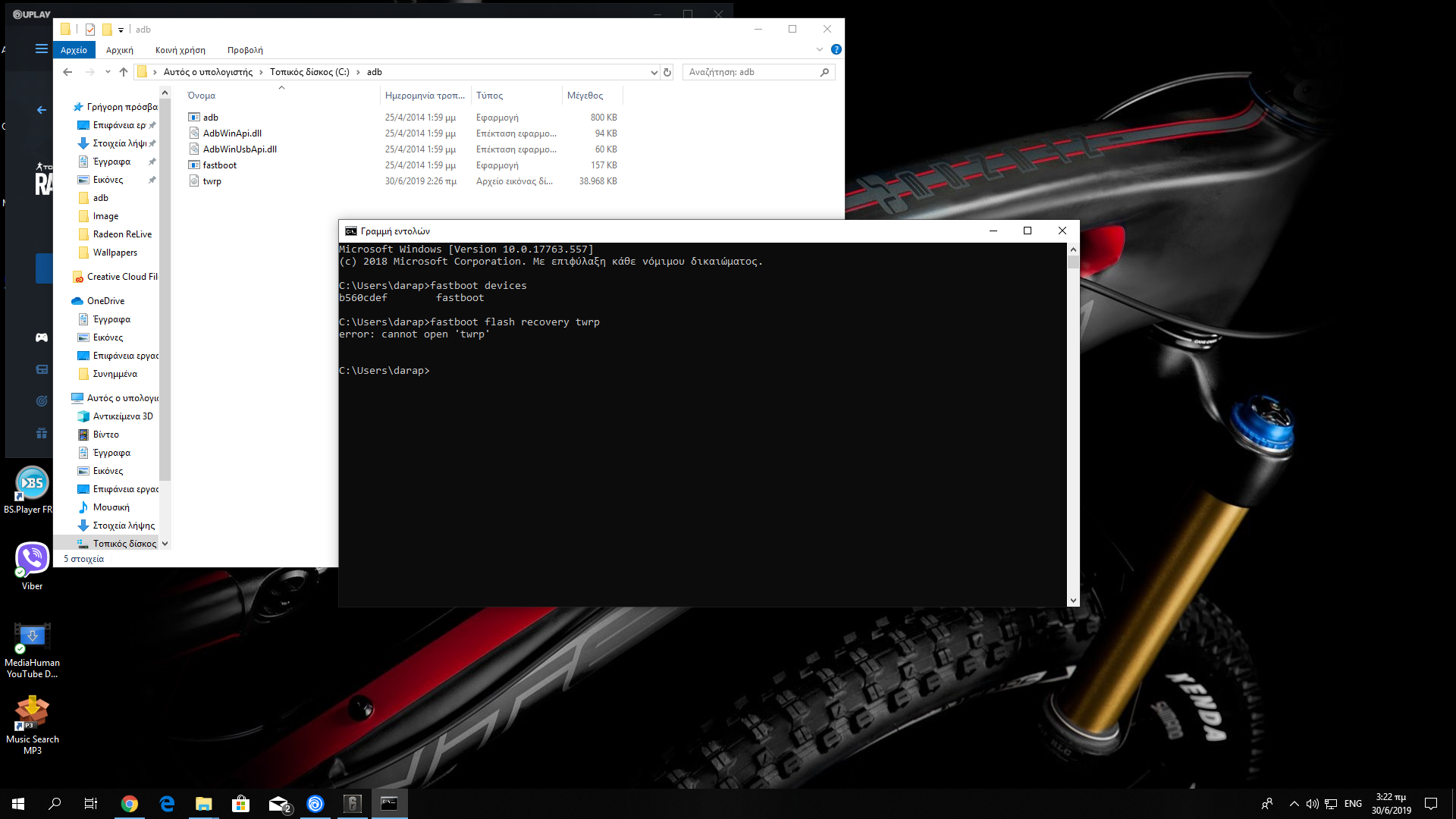Click the refresh icon beside the address bar

coord(667,72)
